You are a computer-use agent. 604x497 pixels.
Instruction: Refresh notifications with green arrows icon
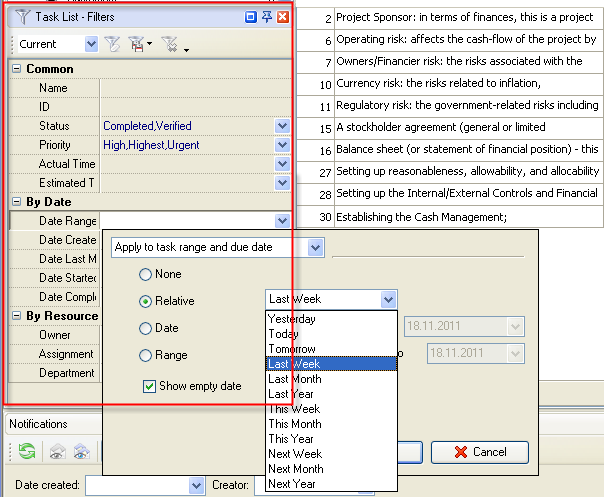click(x=27, y=452)
